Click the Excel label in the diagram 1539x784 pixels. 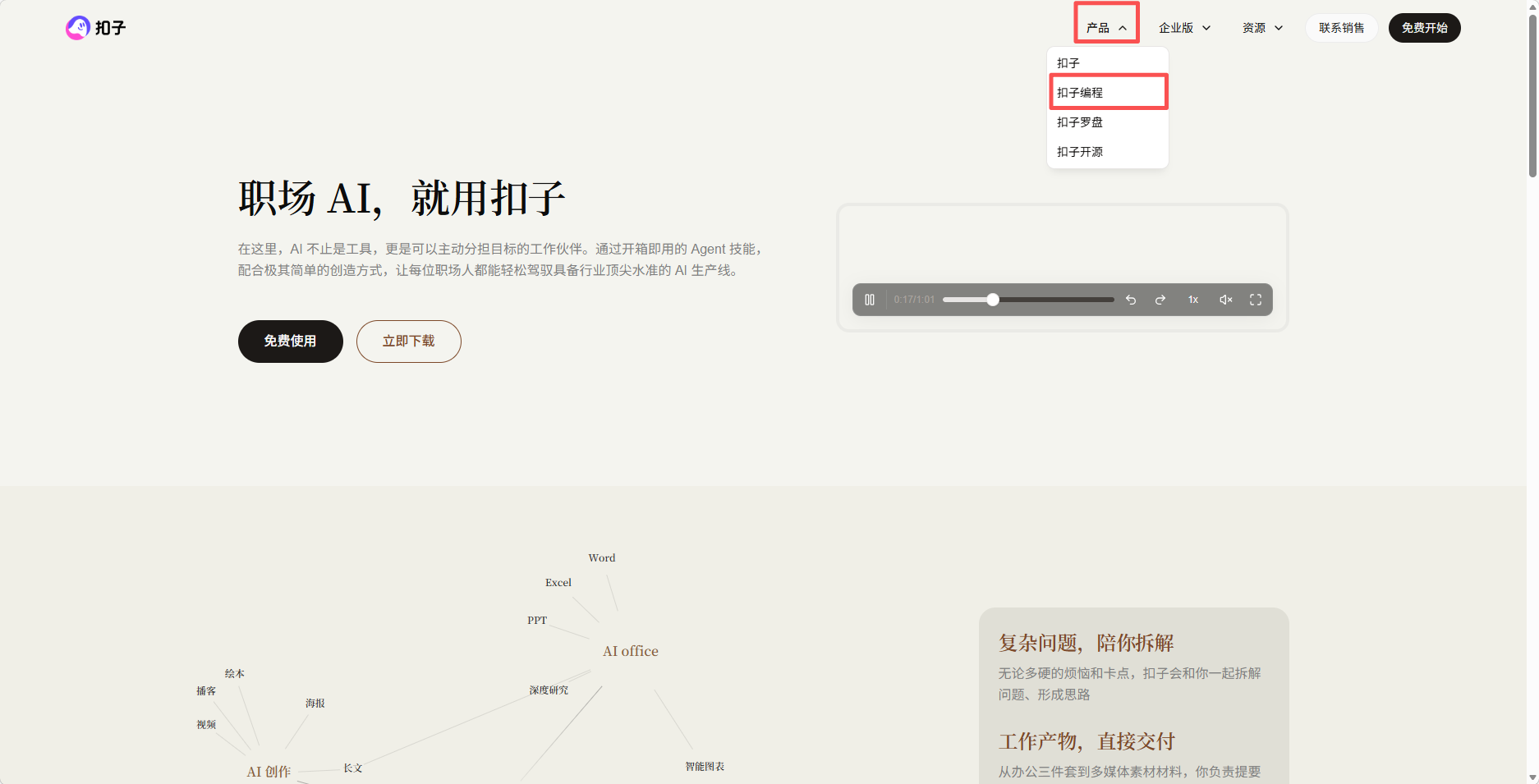[x=558, y=583]
